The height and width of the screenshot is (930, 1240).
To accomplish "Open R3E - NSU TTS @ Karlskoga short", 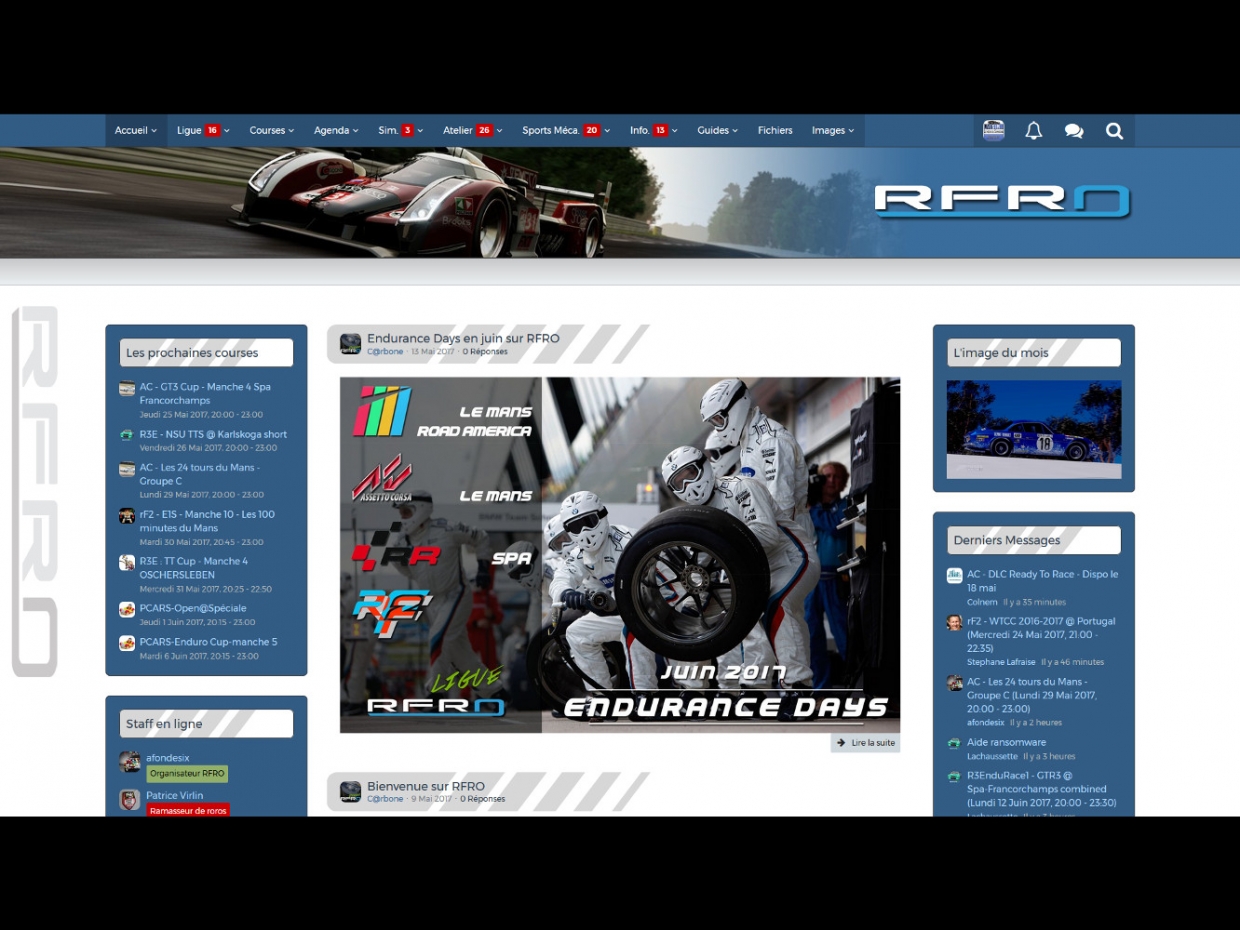I will [213, 435].
